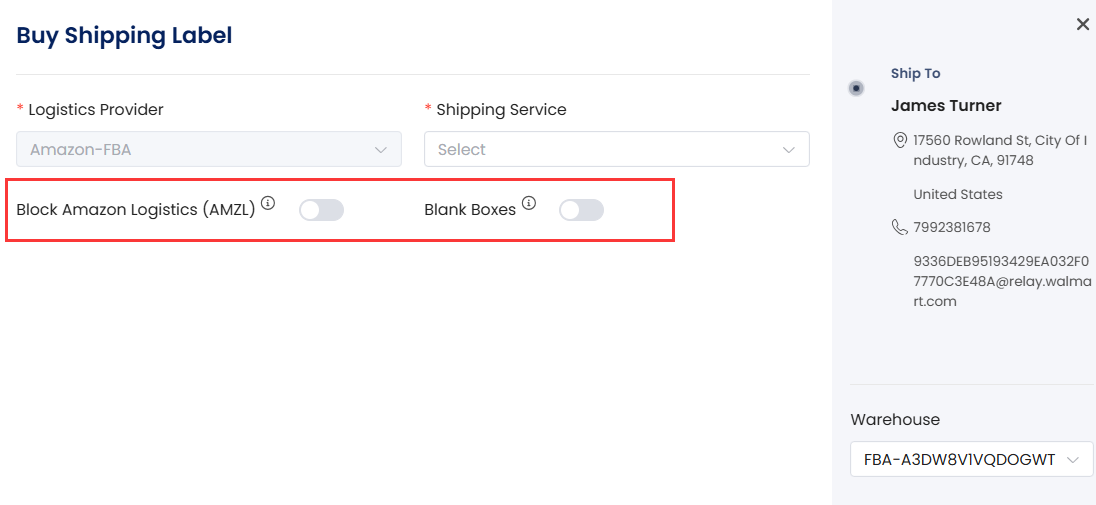Click the location pin icon by address
Viewport: 1096px width, 505px height.
900,141
